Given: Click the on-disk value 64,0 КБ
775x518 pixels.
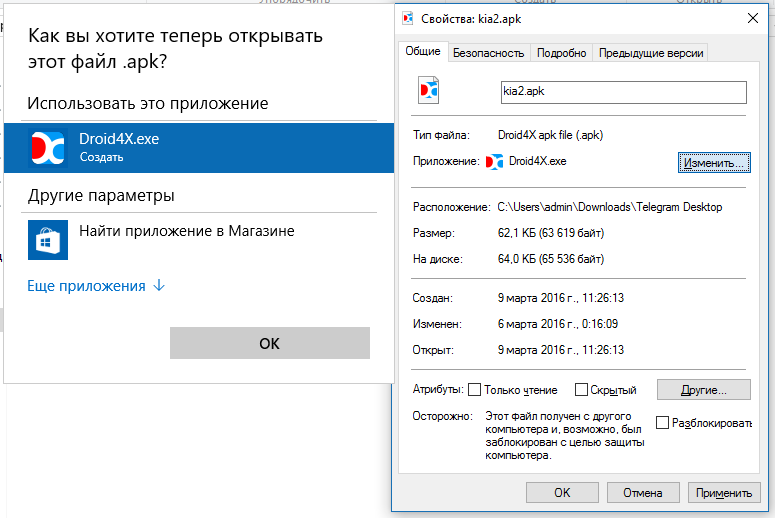Looking at the screenshot, I should coord(551,259).
